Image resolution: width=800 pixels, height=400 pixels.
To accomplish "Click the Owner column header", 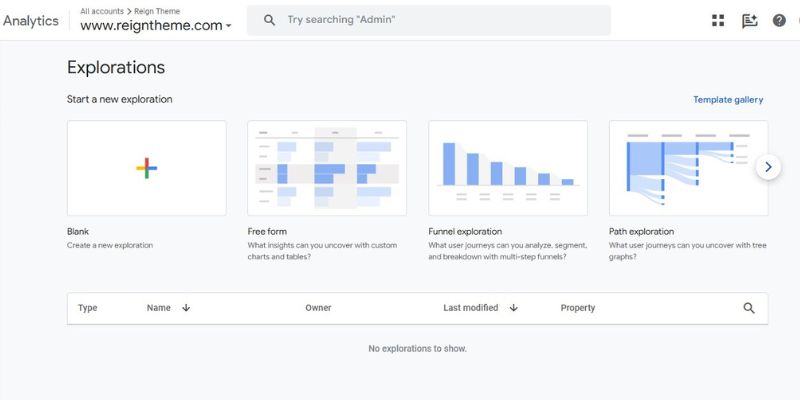I will [x=318, y=308].
